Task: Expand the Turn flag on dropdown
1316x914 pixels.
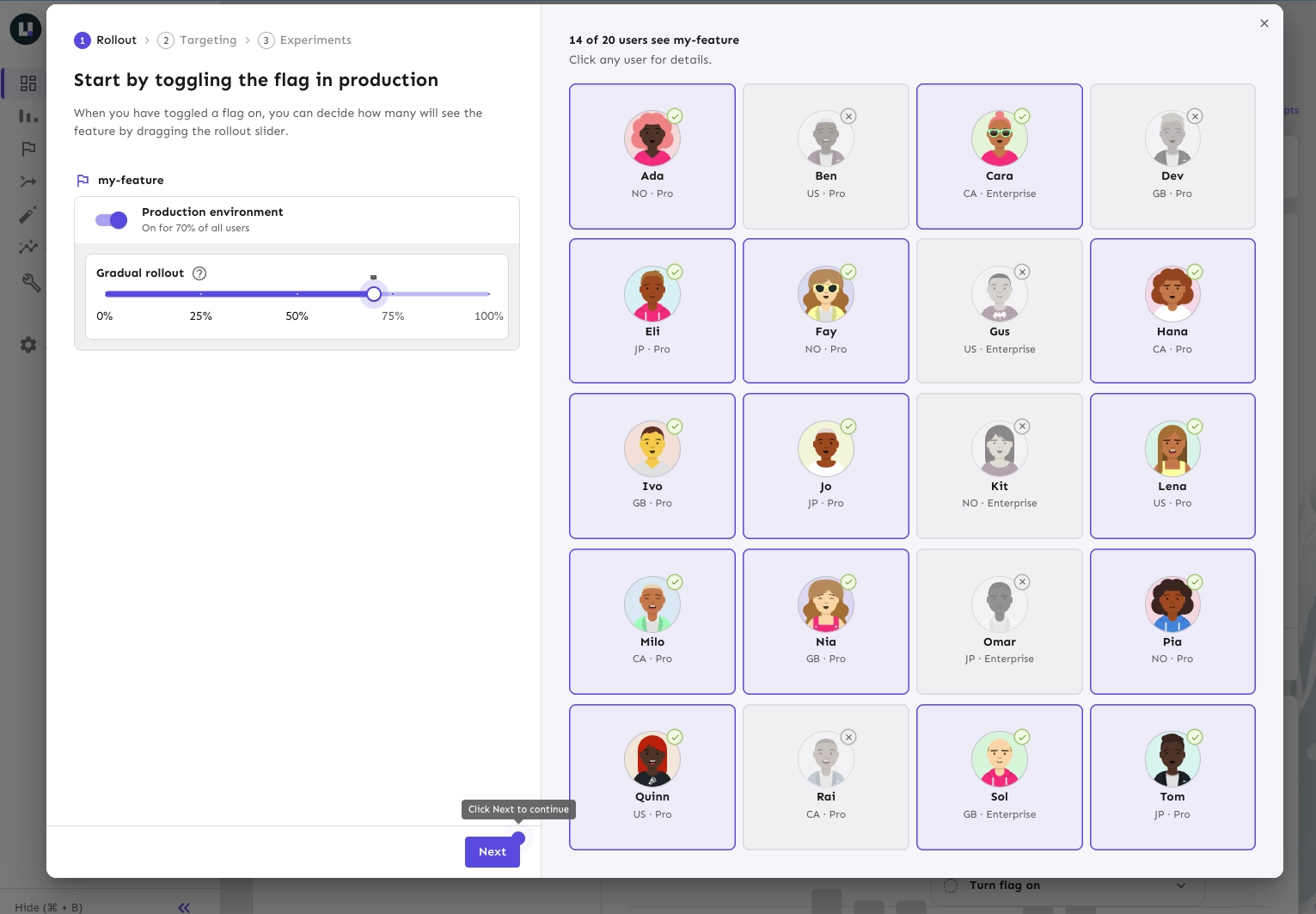Action: click(1181, 886)
